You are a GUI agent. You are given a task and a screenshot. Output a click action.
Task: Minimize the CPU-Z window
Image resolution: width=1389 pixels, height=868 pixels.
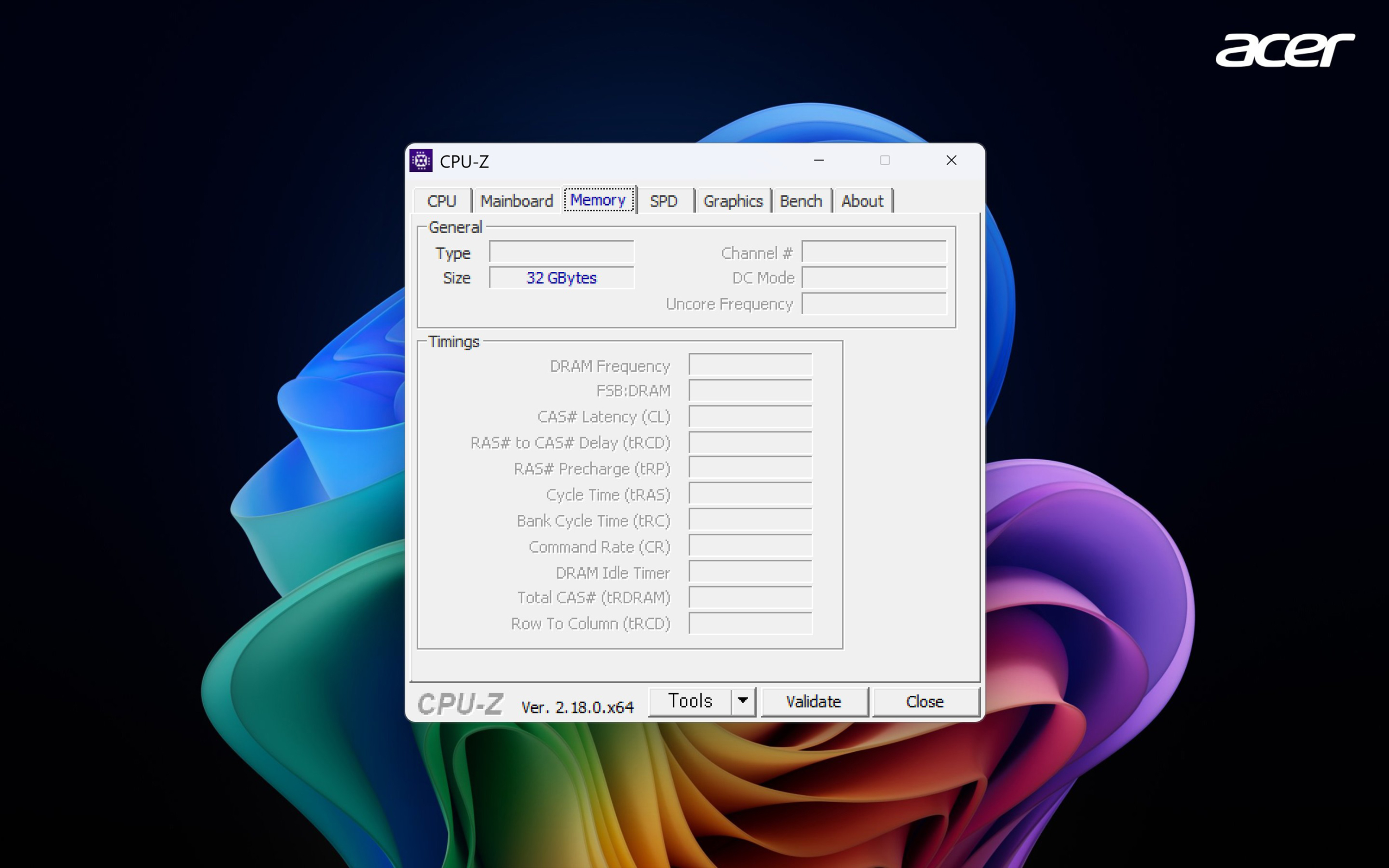[x=819, y=160]
